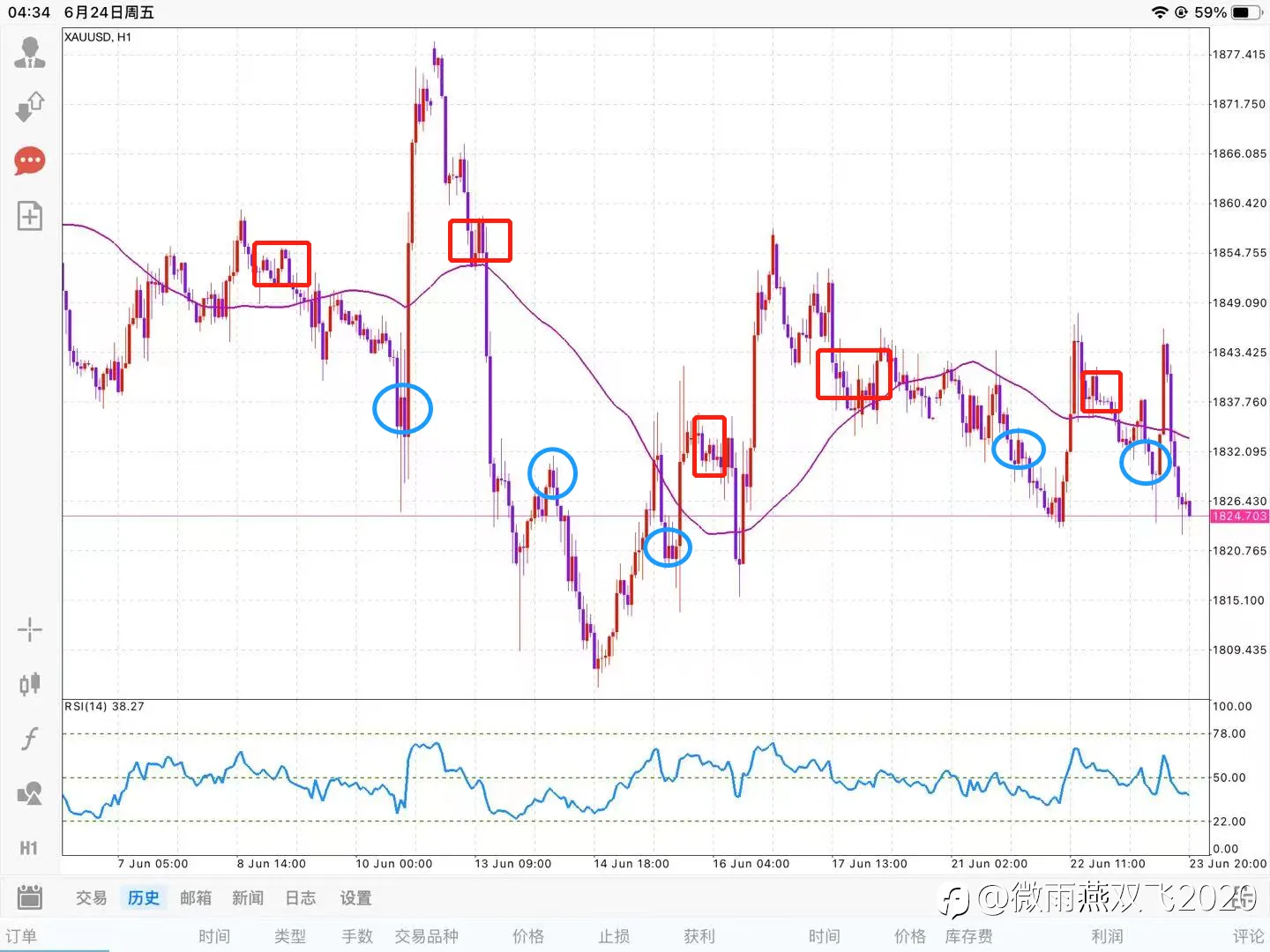1270x952 pixels.
Task: Switch to the 交易 tab
Action: (x=91, y=898)
